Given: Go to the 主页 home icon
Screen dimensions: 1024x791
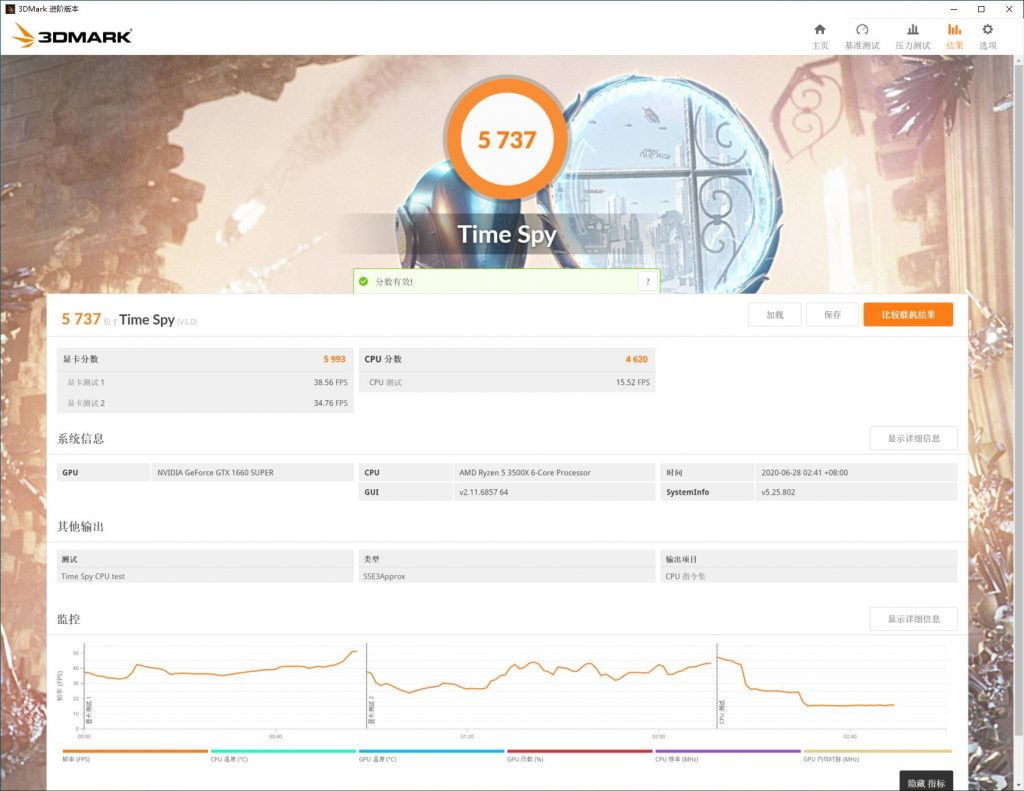Looking at the screenshot, I should (820, 29).
